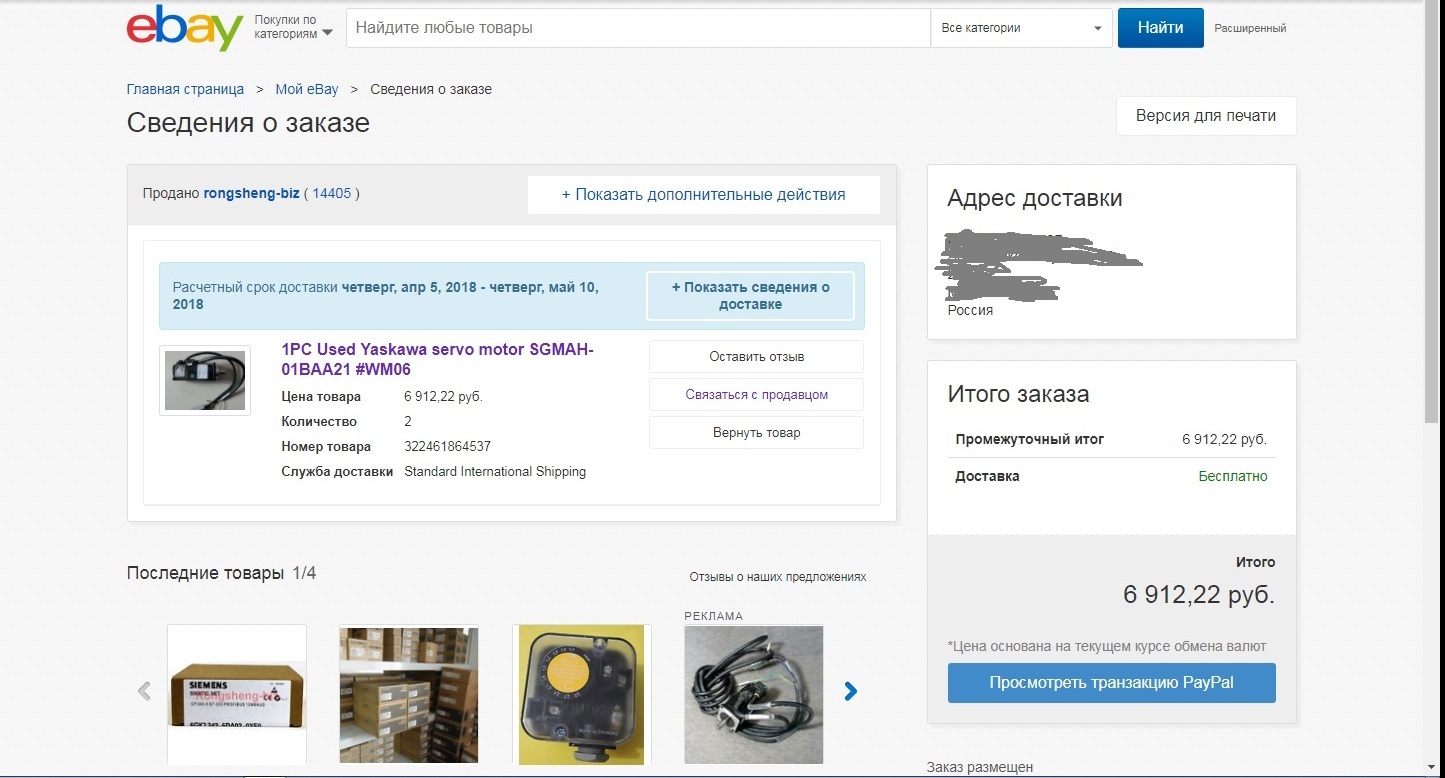1445x778 pixels.
Task: Open the advertised black cable thumbnail
Action: pyautogui.click(x=754, y=695)
